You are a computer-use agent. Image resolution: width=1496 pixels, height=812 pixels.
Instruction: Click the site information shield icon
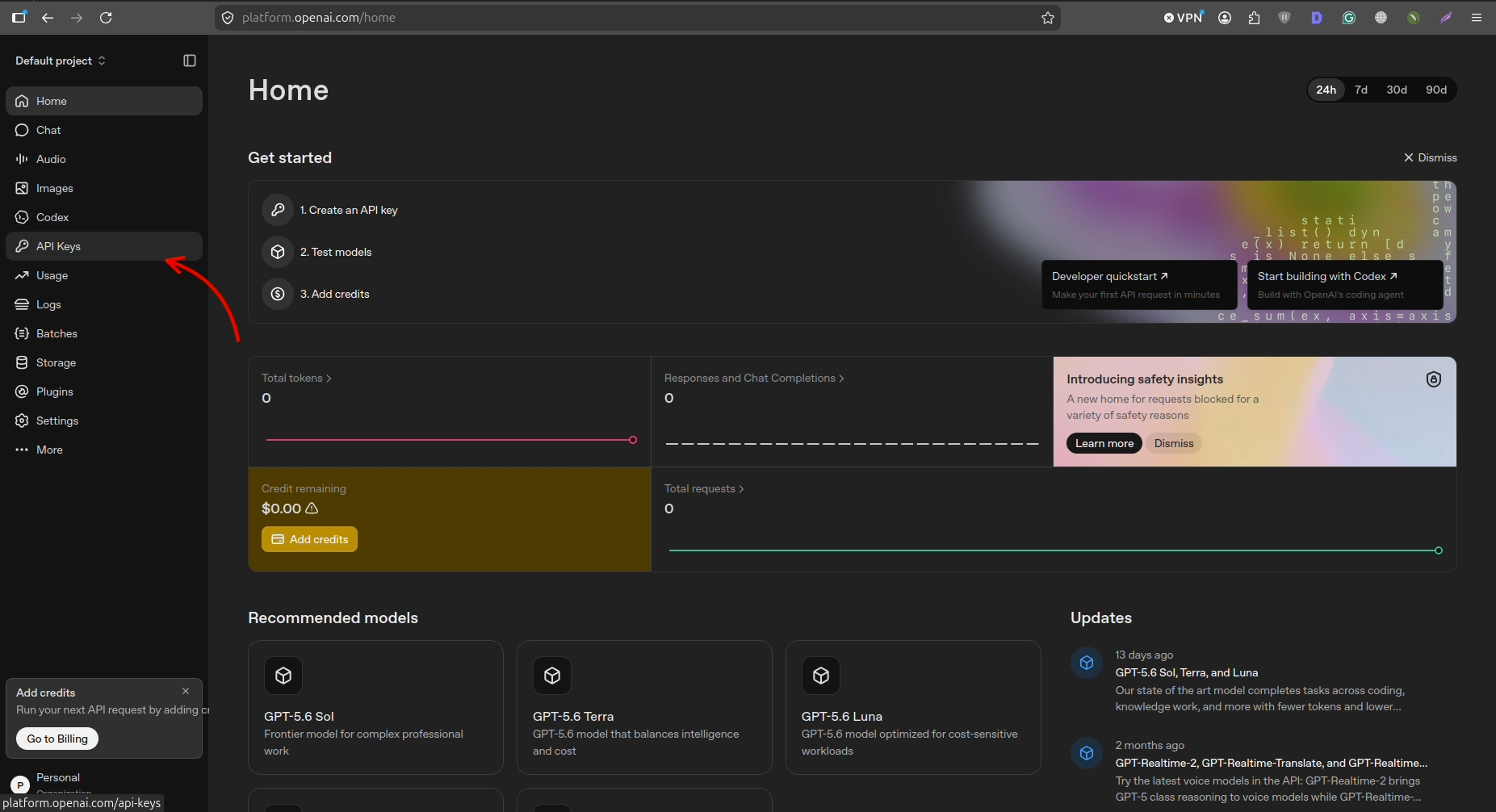pyautogui.click(x=228, y=18)
